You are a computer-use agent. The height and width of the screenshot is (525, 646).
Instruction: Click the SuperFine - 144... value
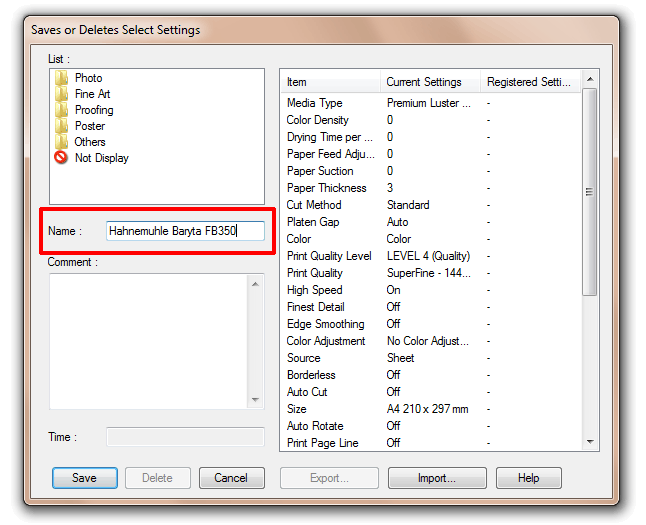pos(428,273)
